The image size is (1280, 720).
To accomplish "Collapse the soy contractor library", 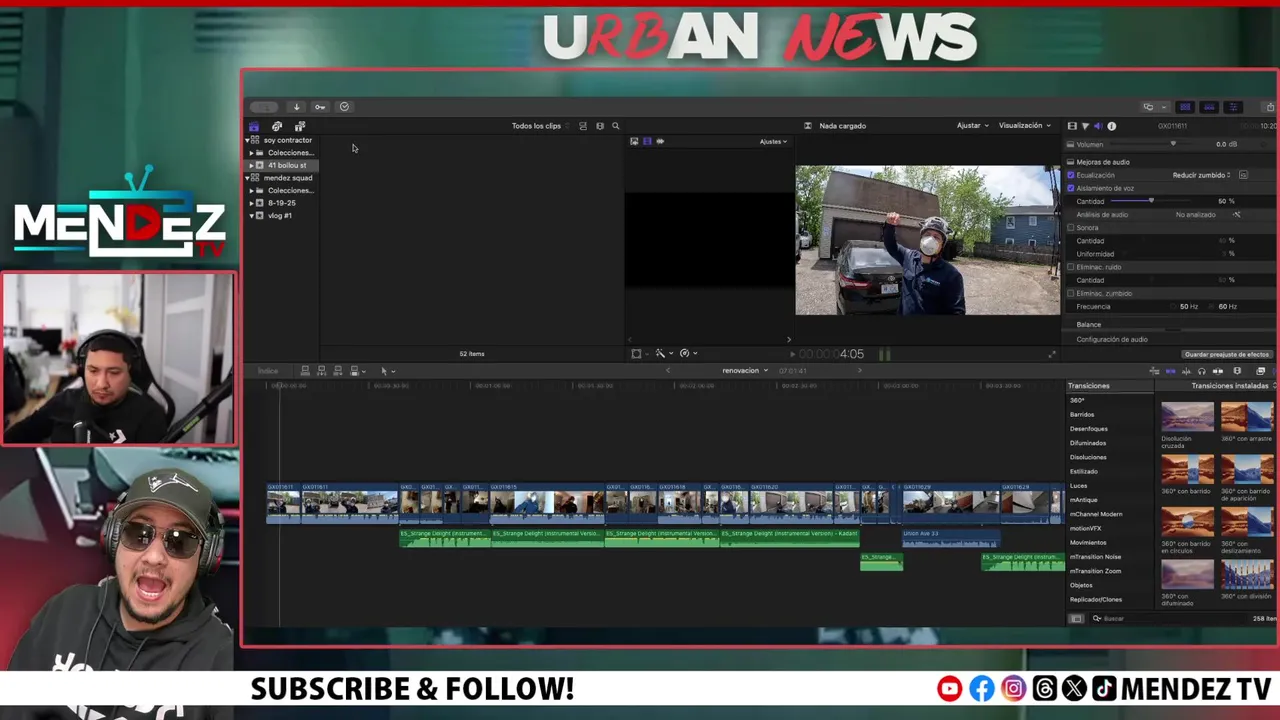I will click(x=248, y=141).
